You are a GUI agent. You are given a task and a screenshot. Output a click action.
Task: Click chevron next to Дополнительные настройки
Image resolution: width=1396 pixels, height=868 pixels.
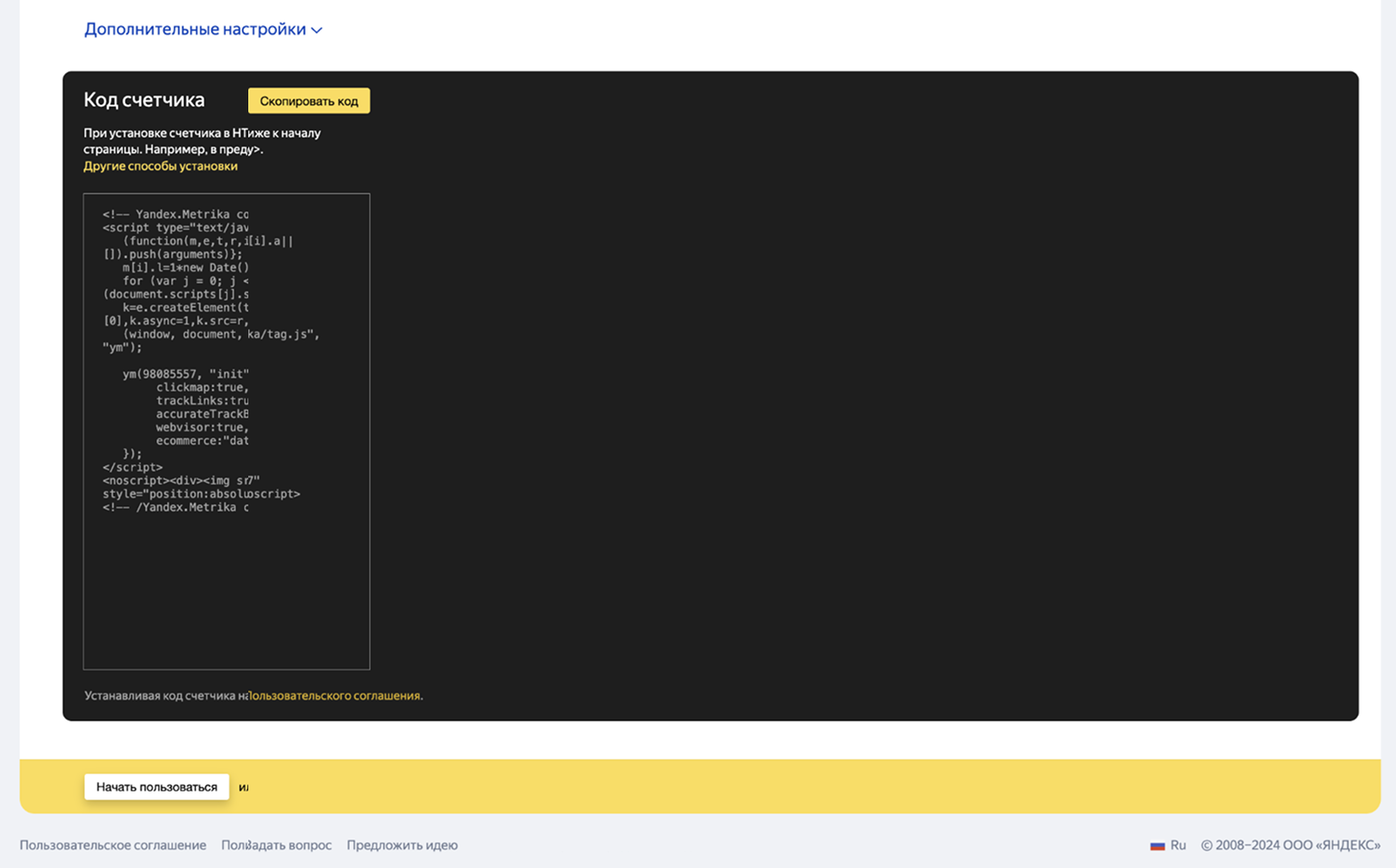317,30
